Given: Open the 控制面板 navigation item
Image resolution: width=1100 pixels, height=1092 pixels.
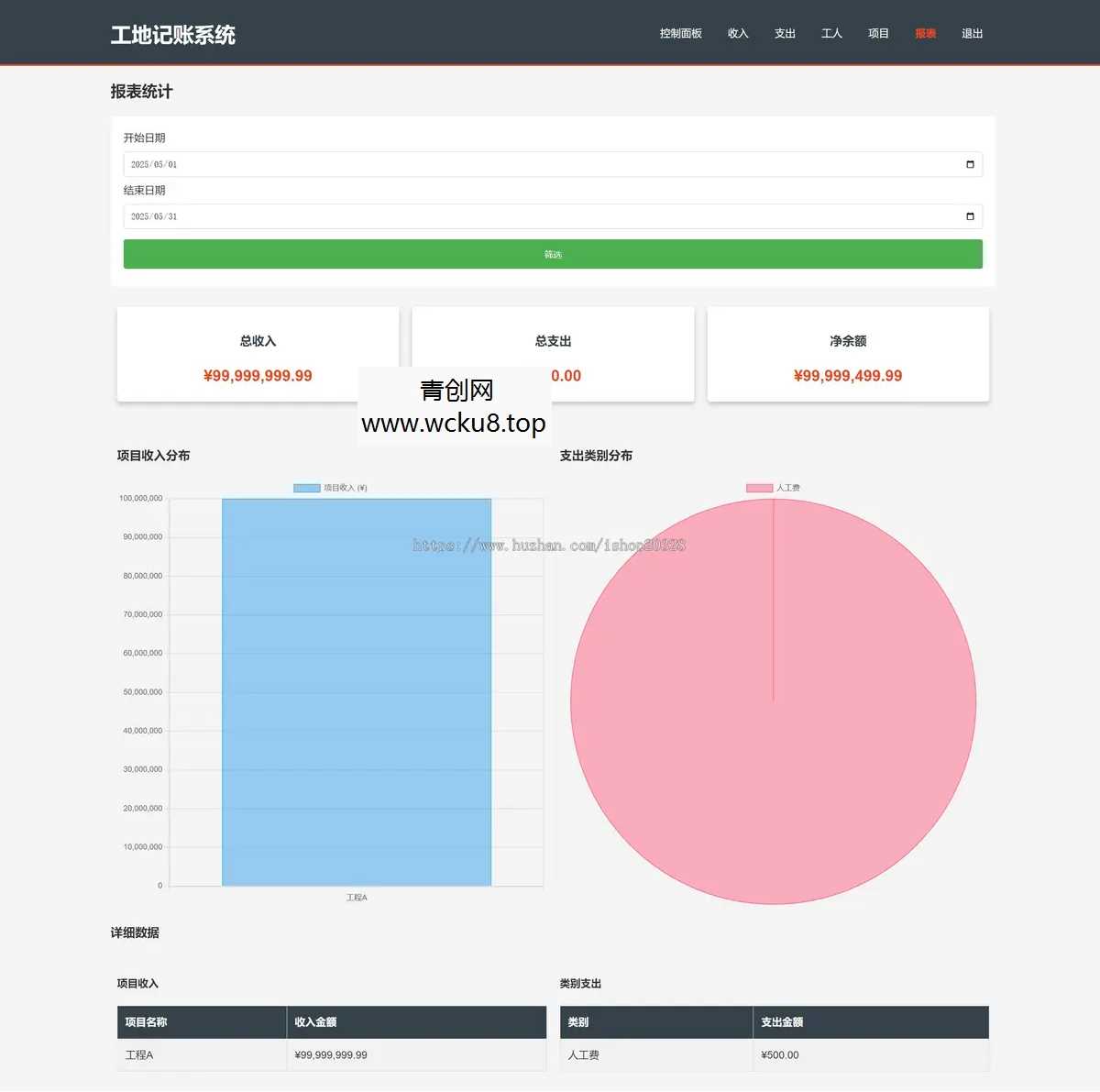Looking at the screenshot, I should (x=680, y=34).
